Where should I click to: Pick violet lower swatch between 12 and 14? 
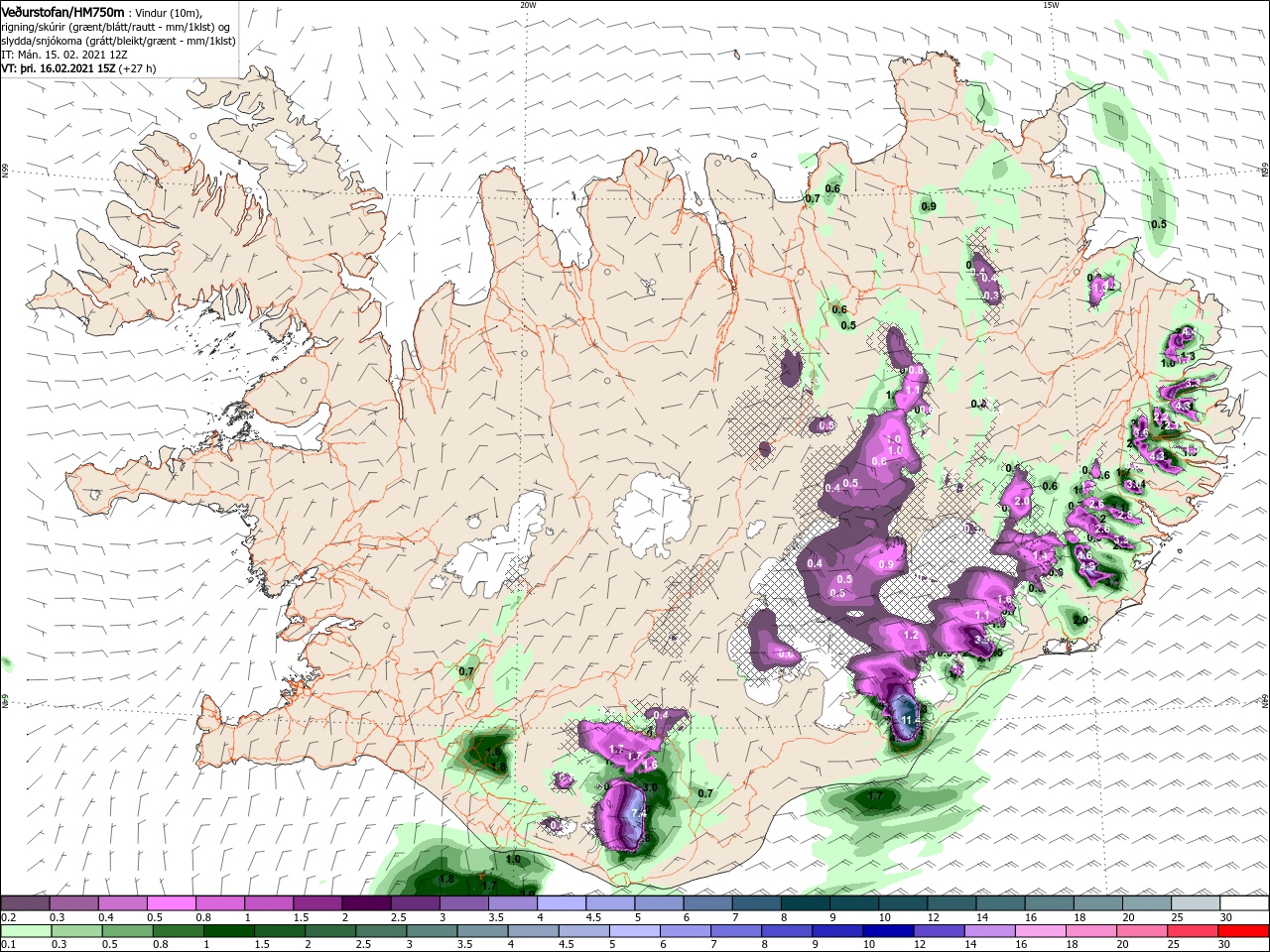[938, 931]
